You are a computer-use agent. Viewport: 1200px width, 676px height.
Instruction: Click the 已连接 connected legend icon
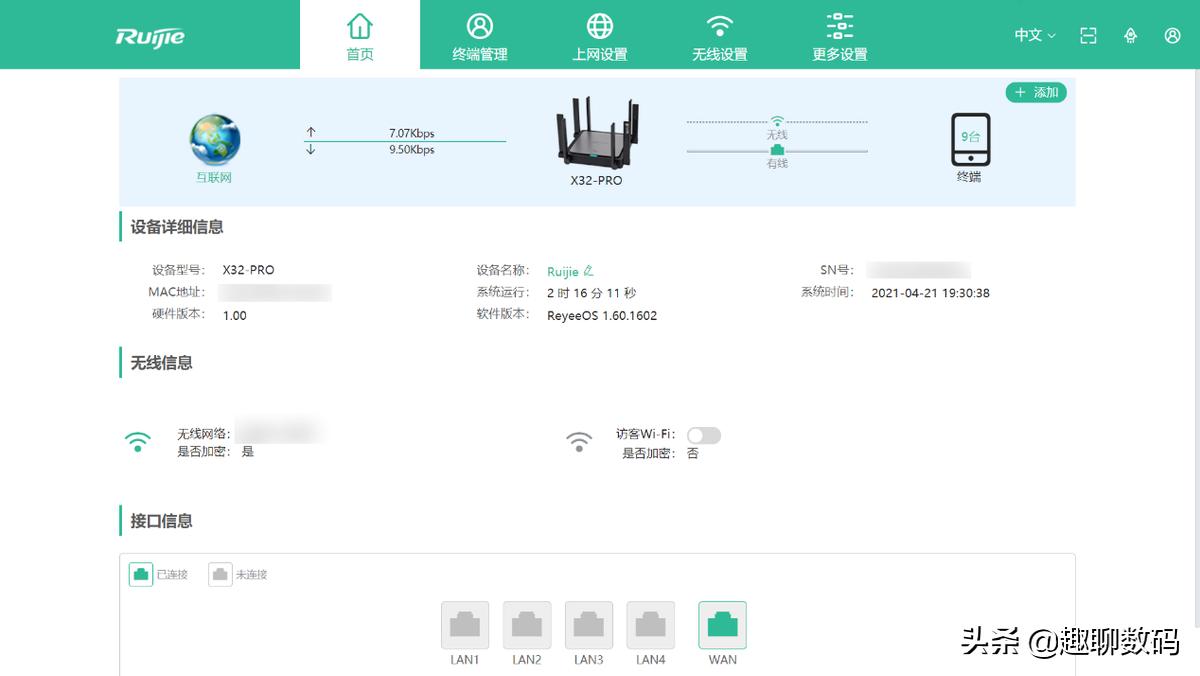(140, 574)
